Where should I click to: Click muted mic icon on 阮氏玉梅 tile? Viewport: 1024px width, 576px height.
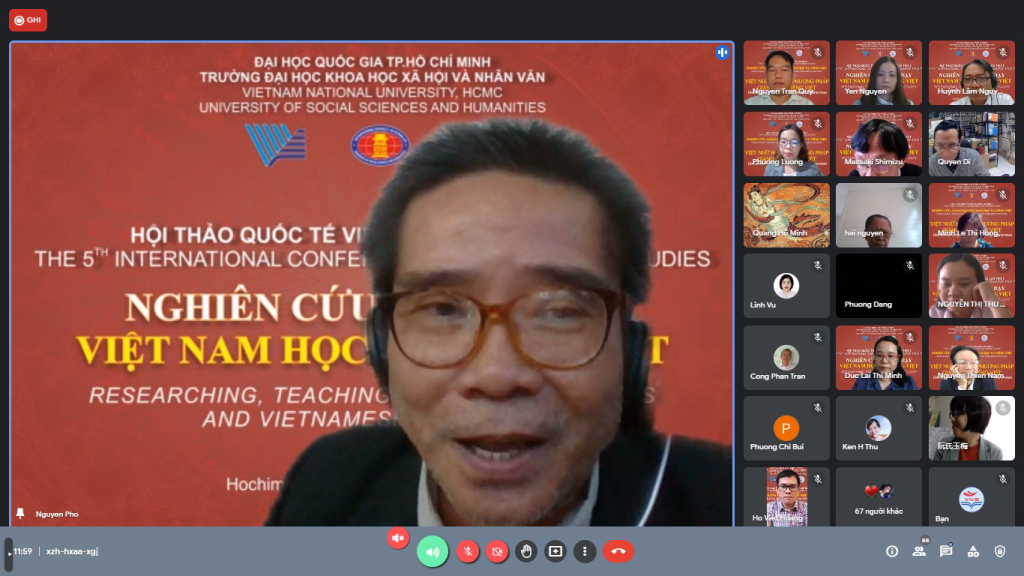[1002, 408]
